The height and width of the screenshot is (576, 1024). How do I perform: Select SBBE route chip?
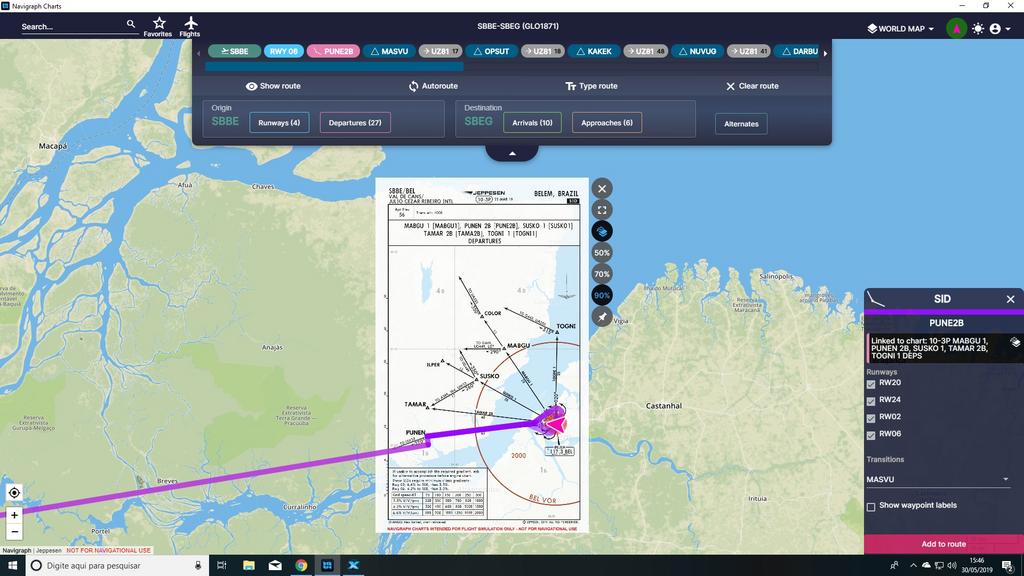click(x=234, y=51)
